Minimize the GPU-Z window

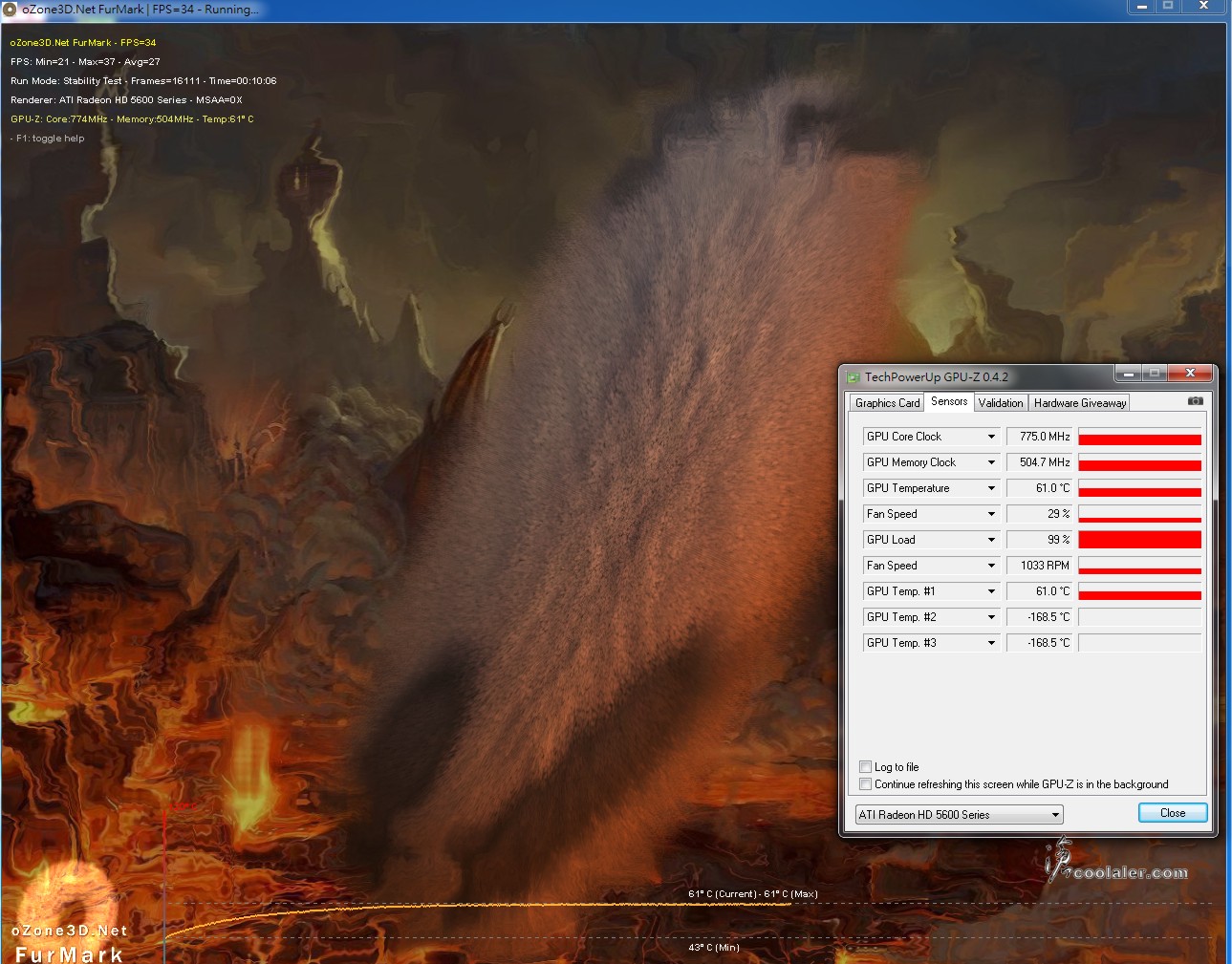[x=1128, y=373]
